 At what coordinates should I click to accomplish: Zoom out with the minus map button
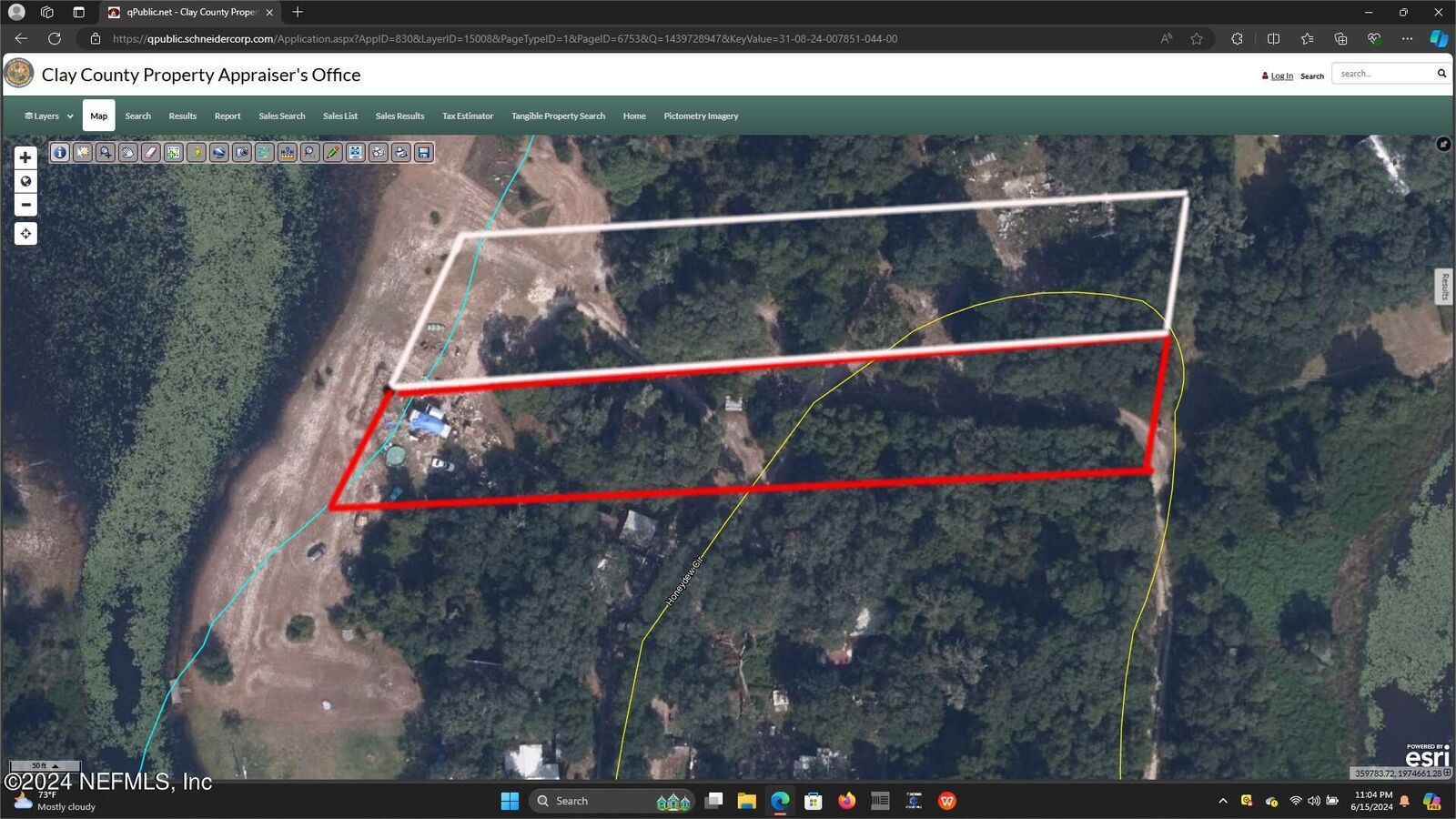(25, 205)
